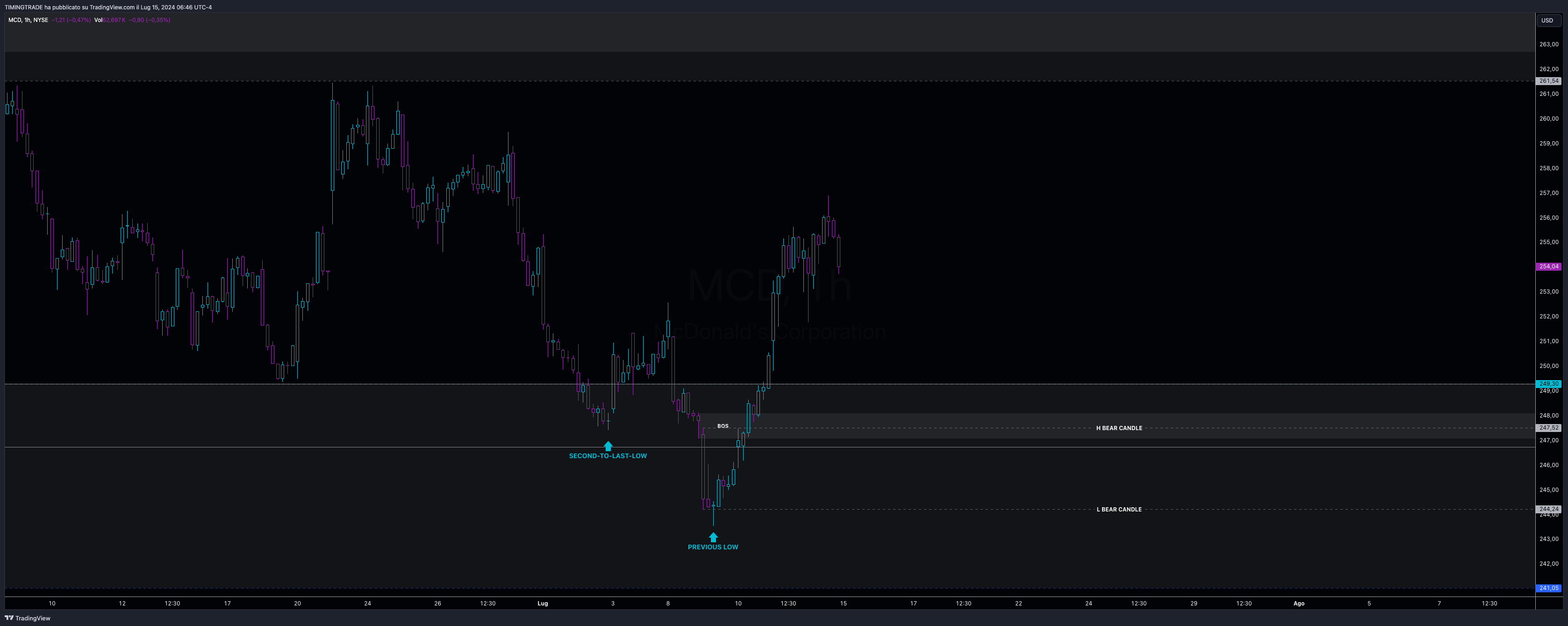
Task: Click the 255,00 price scale value
Action: (x=1548, y=242)
